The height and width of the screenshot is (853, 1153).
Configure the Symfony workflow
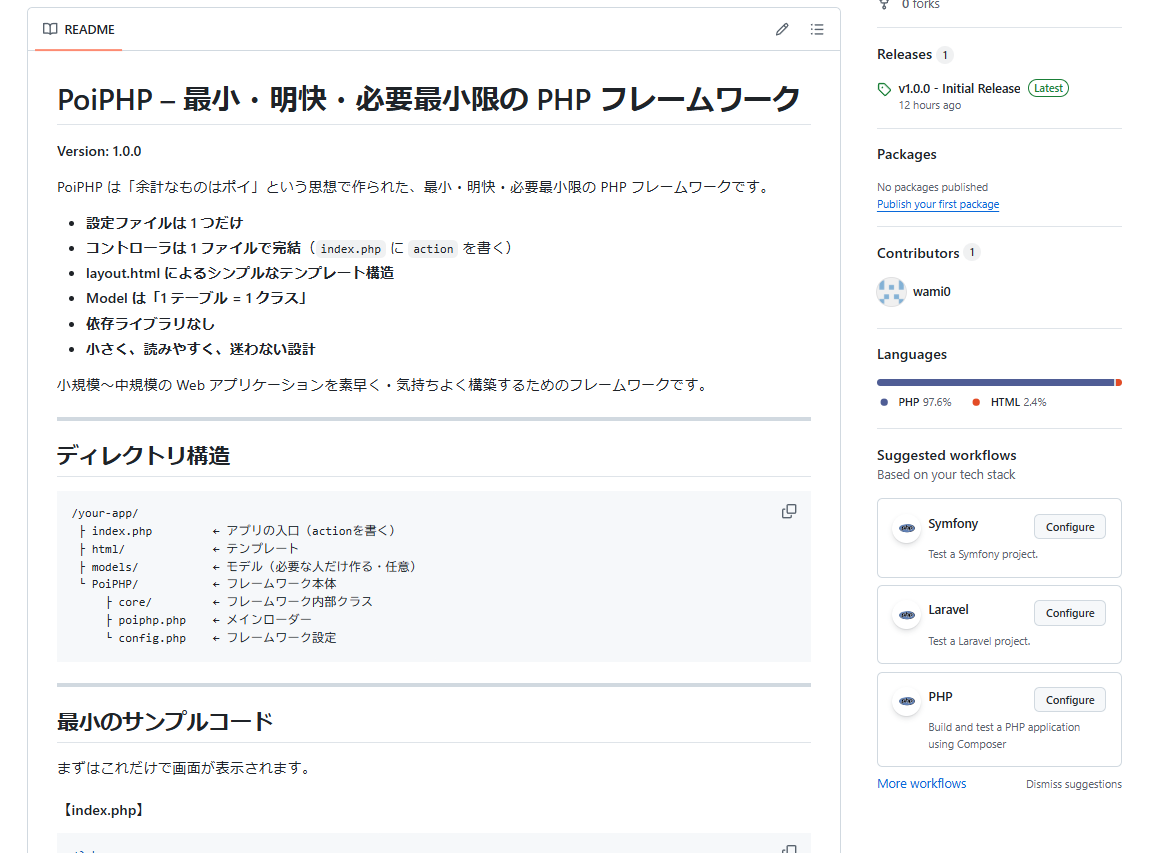coord(1069,527)
